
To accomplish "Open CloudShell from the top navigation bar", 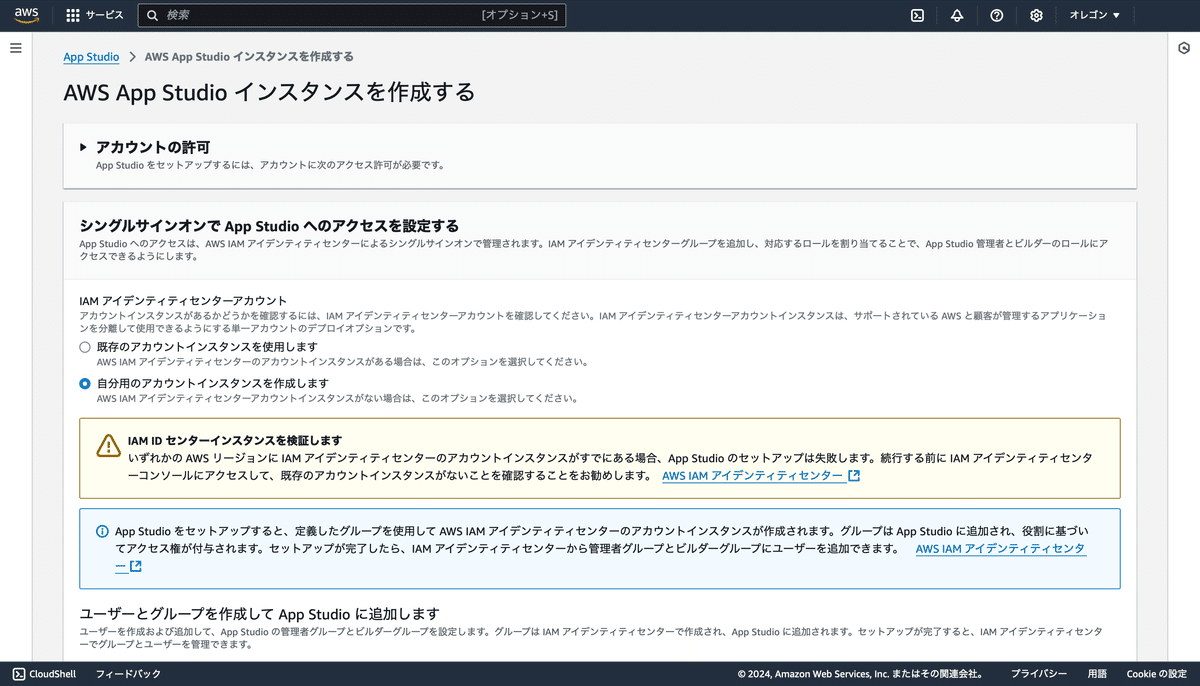I will coord(917,15).
